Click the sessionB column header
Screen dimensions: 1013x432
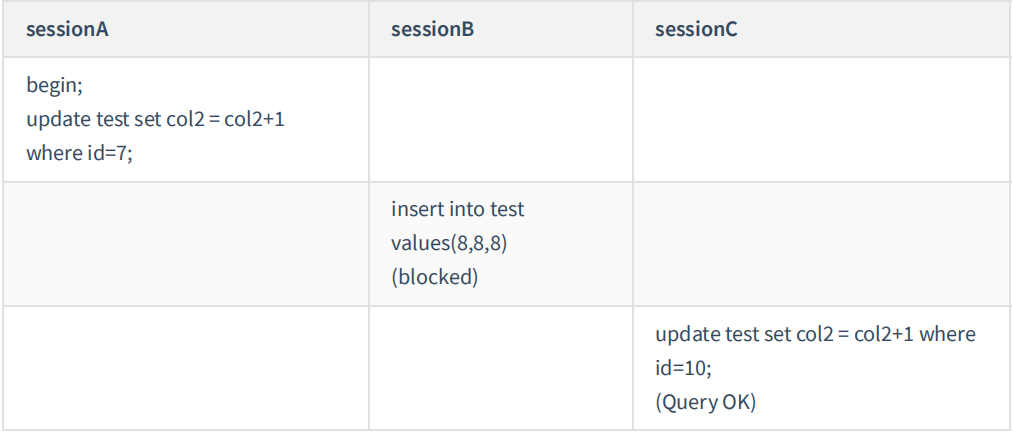click(432, 30)
